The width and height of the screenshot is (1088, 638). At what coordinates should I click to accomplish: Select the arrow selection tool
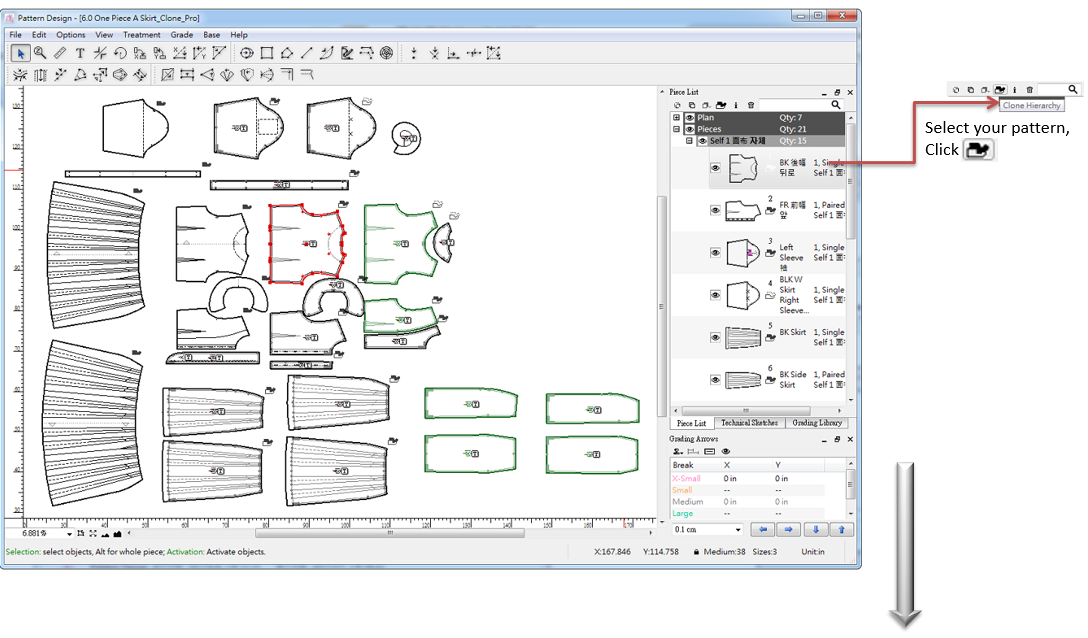tap(20, 53)
